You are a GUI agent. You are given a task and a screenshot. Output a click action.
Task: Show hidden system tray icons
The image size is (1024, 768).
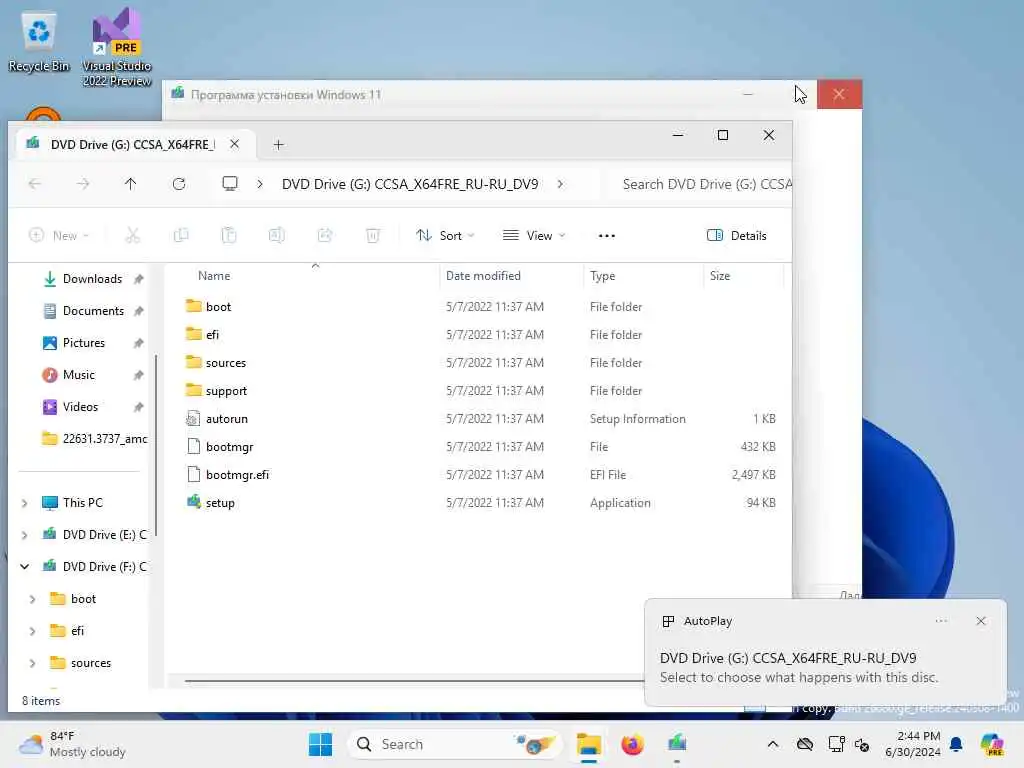coord(773,744)
